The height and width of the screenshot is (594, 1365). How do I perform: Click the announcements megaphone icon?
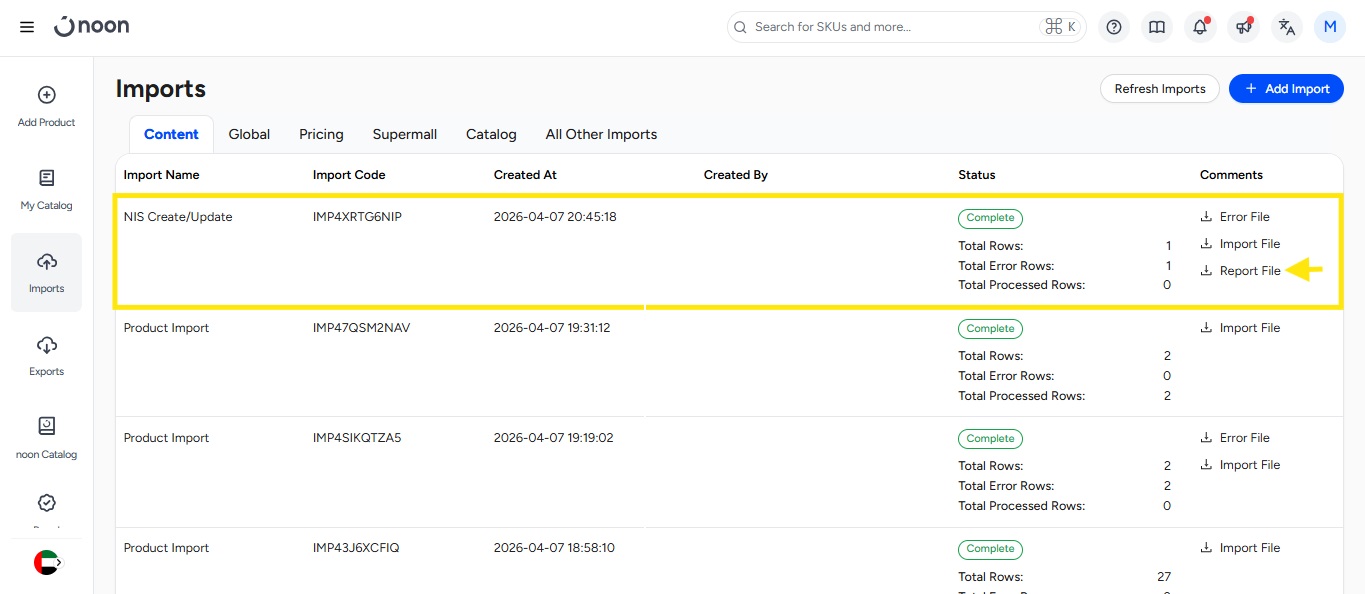(1244, 27)
